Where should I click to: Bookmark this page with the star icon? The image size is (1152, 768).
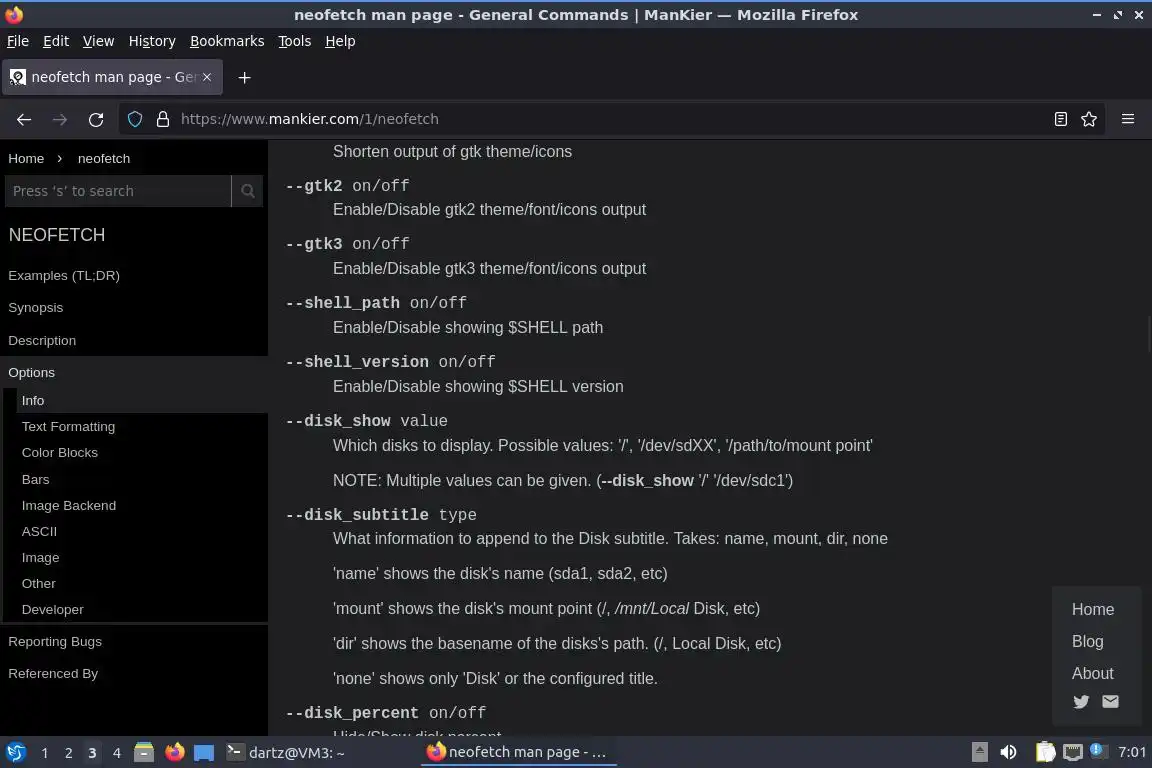(1089, 119)
